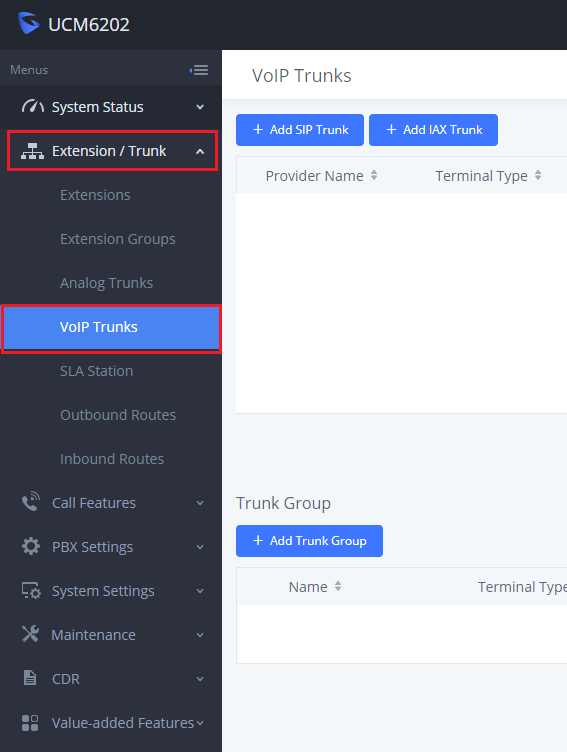Expand PBX Settings menu chevron
Screen dimensions: 567x752
tap(200, 547)
